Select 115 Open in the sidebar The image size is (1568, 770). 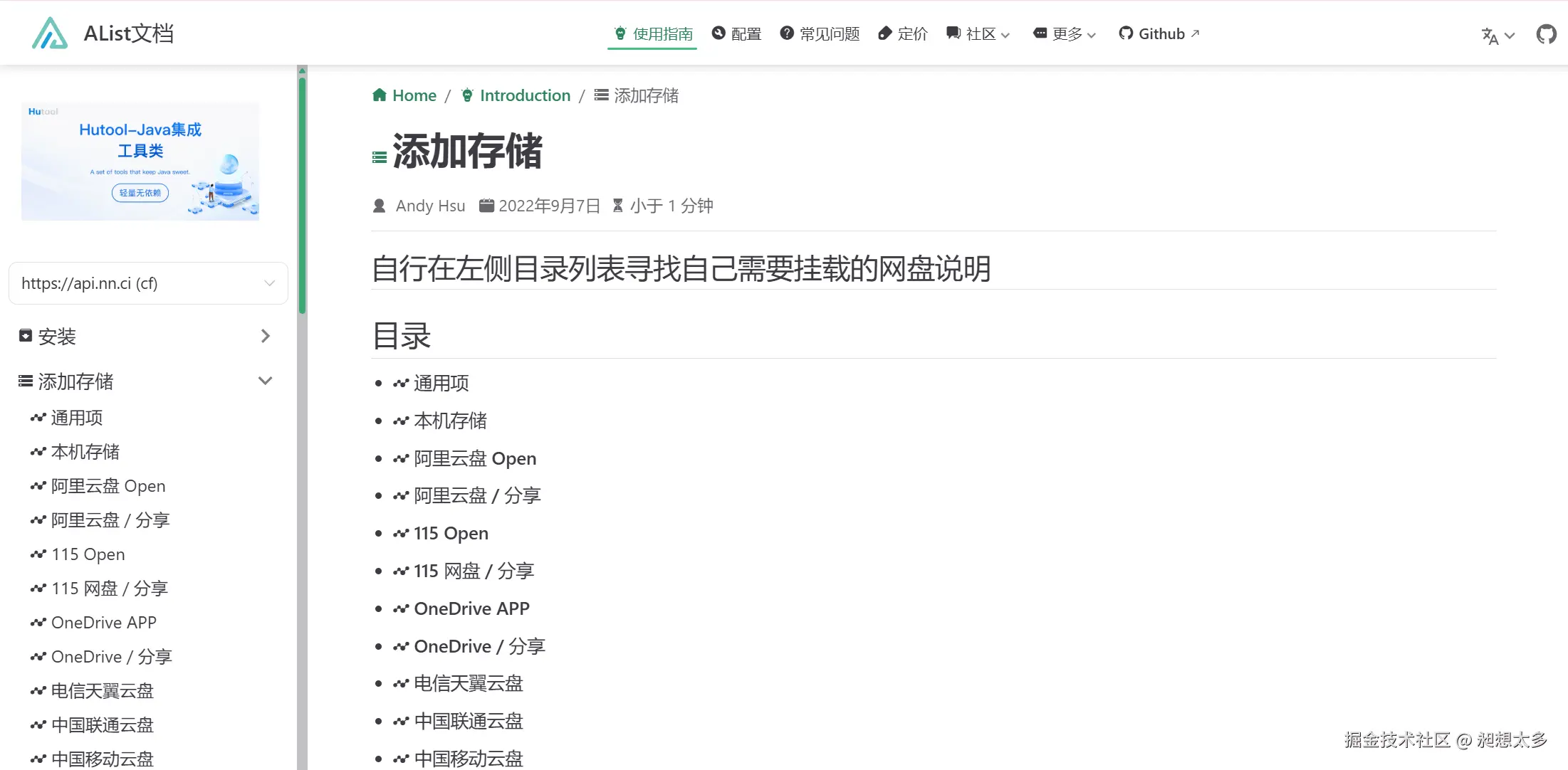click(88, 554)
